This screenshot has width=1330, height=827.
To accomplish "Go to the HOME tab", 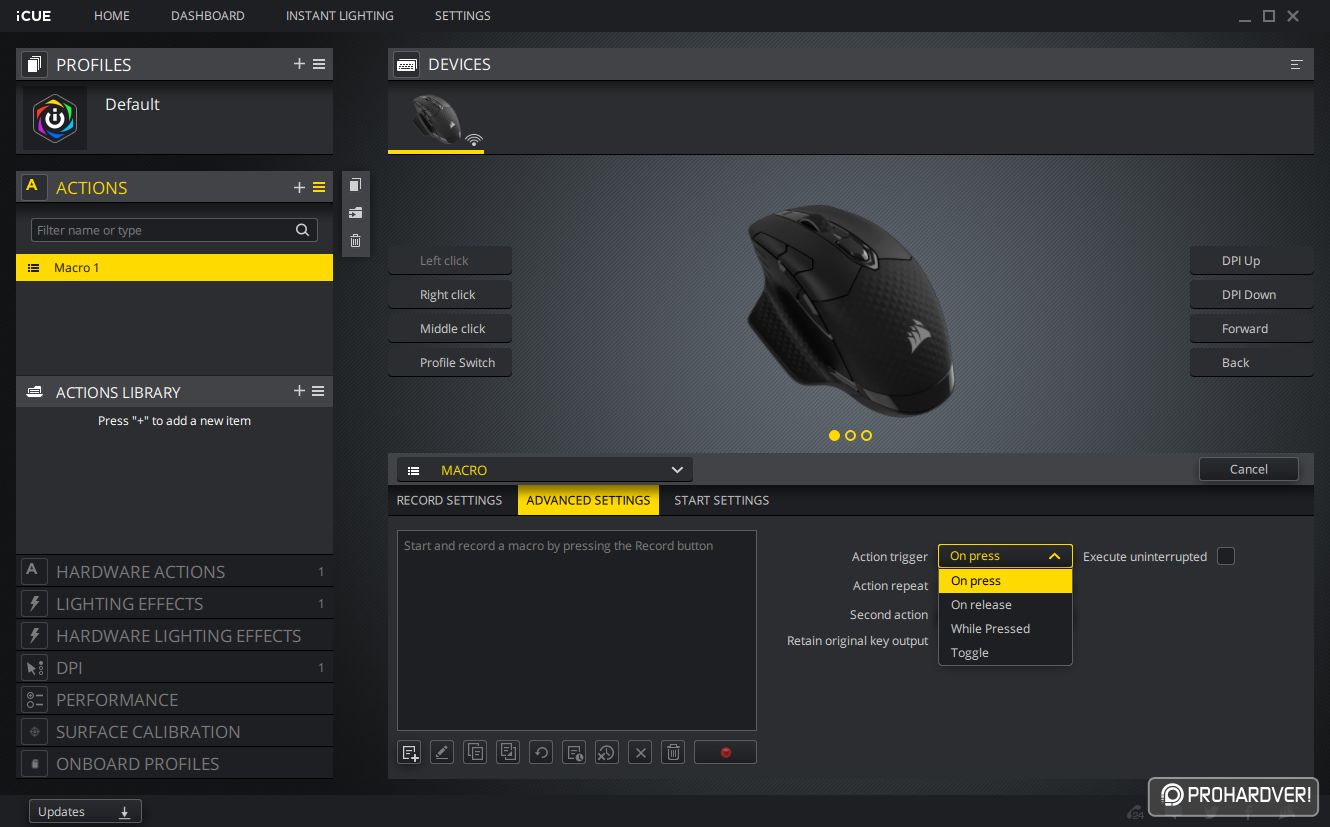I will [112, 16].
